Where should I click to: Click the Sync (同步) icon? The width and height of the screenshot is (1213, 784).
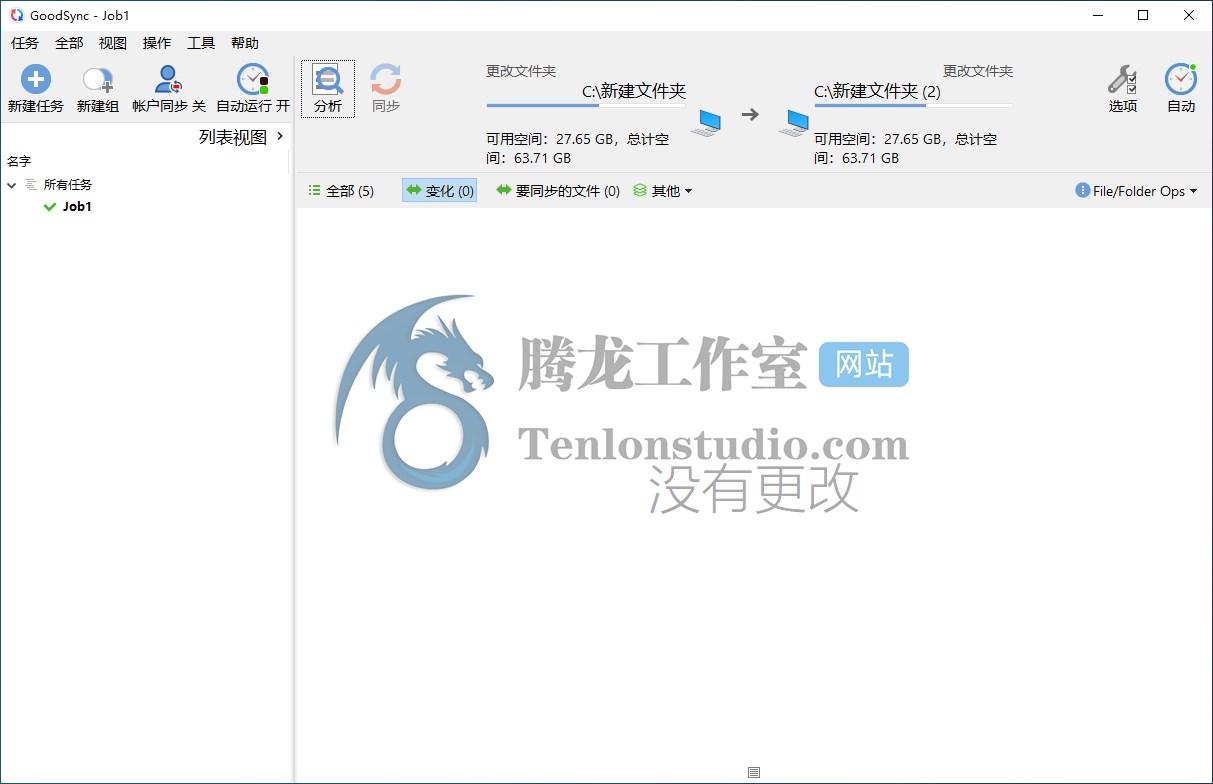386,80
